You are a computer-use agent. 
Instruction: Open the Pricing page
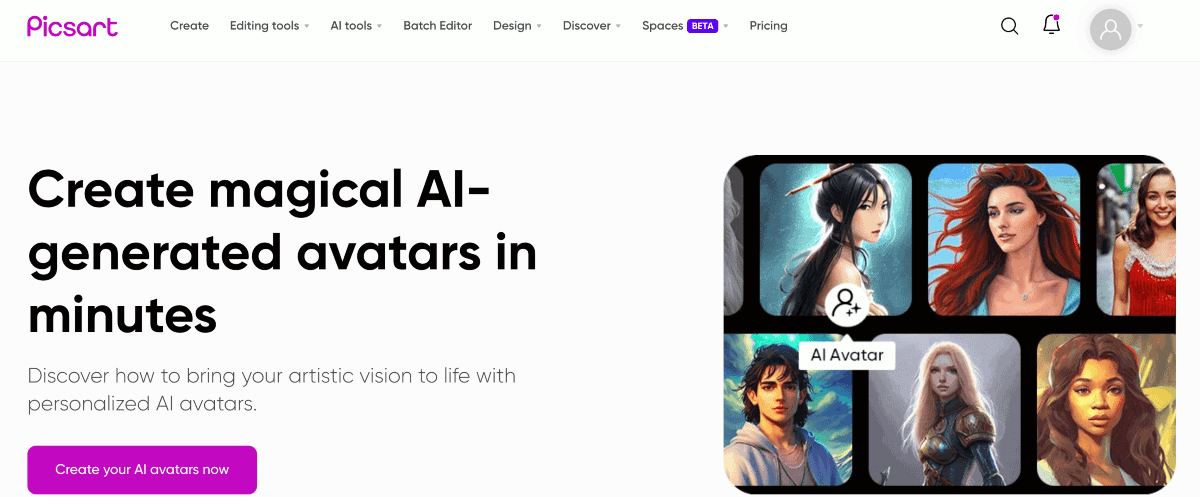click(x=768, y=26)
